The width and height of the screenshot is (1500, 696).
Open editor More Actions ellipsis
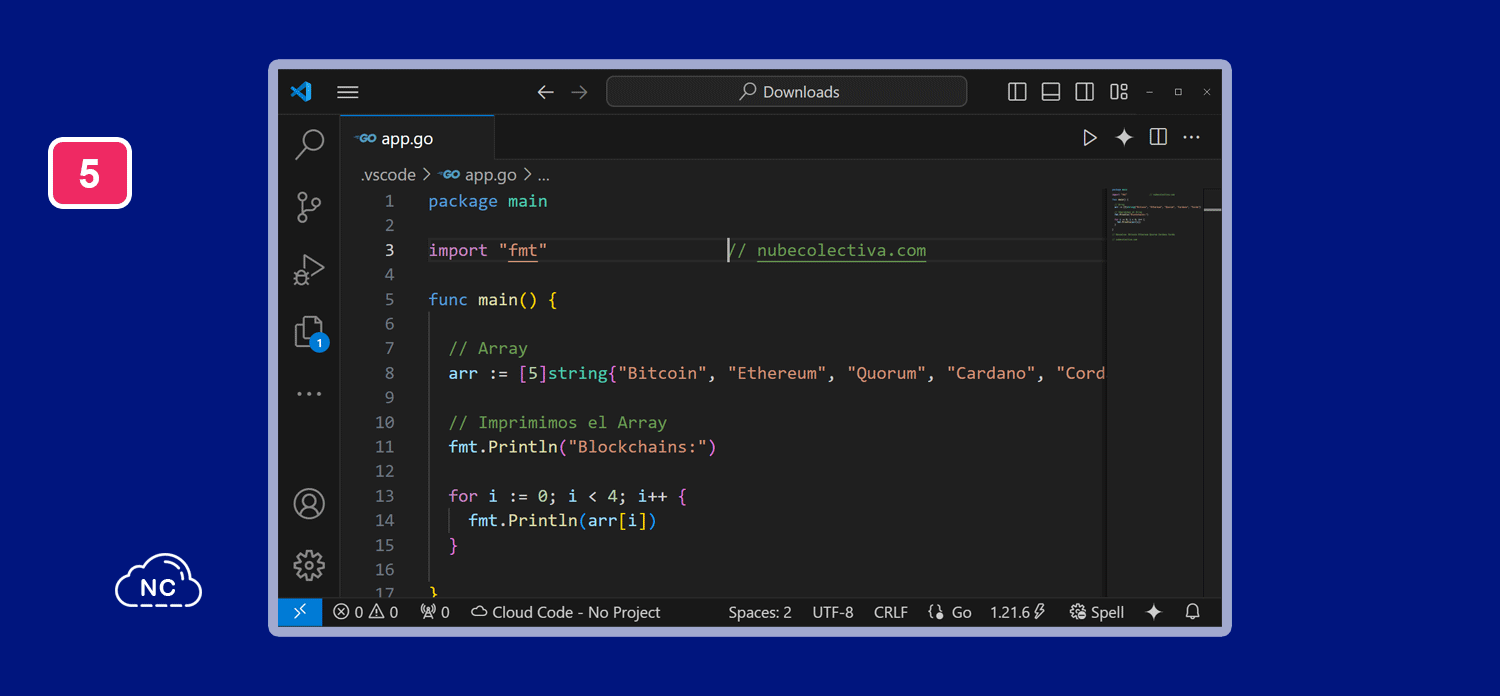[1191, 138]
